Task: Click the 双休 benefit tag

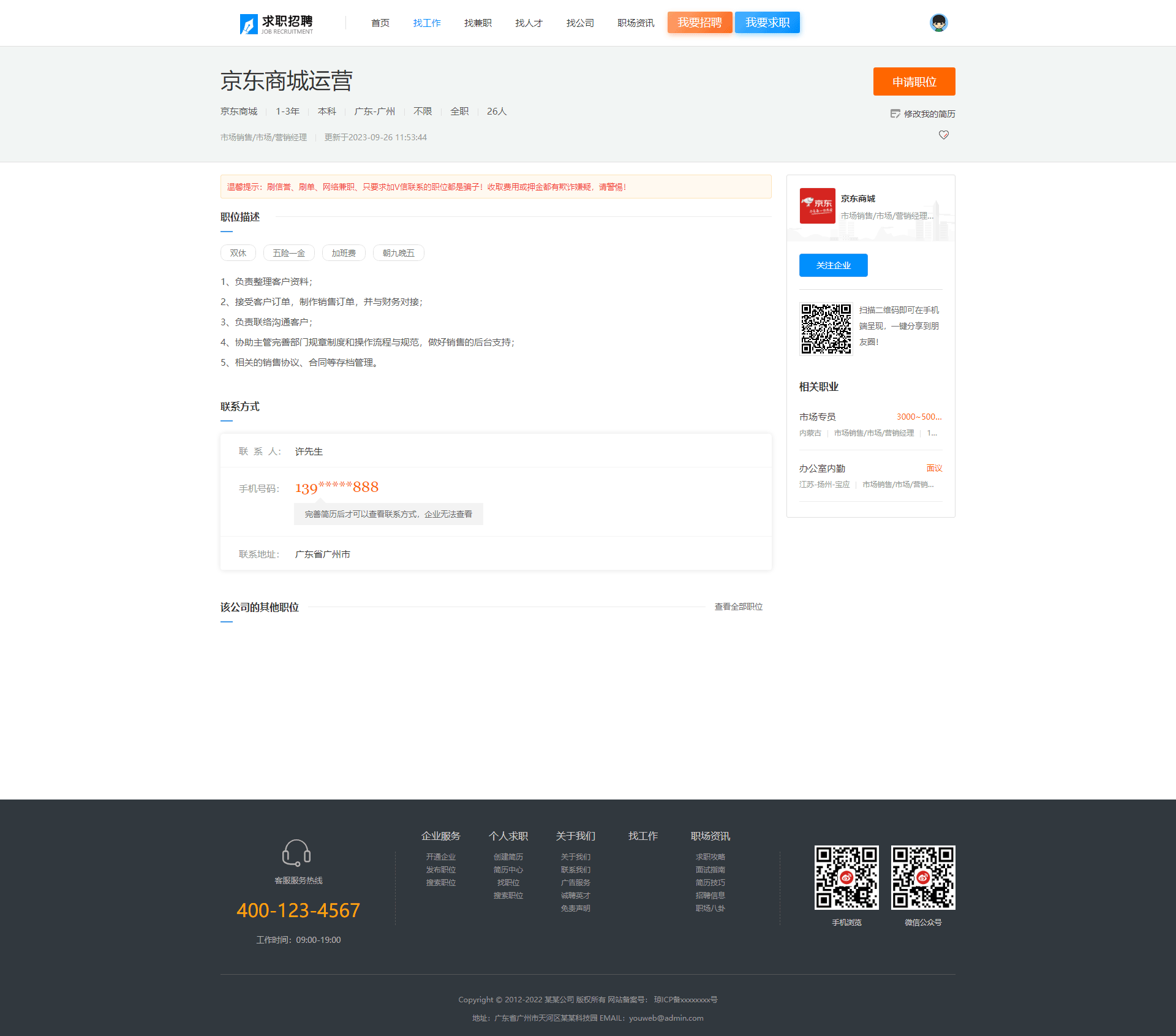Action: point(238,253)
